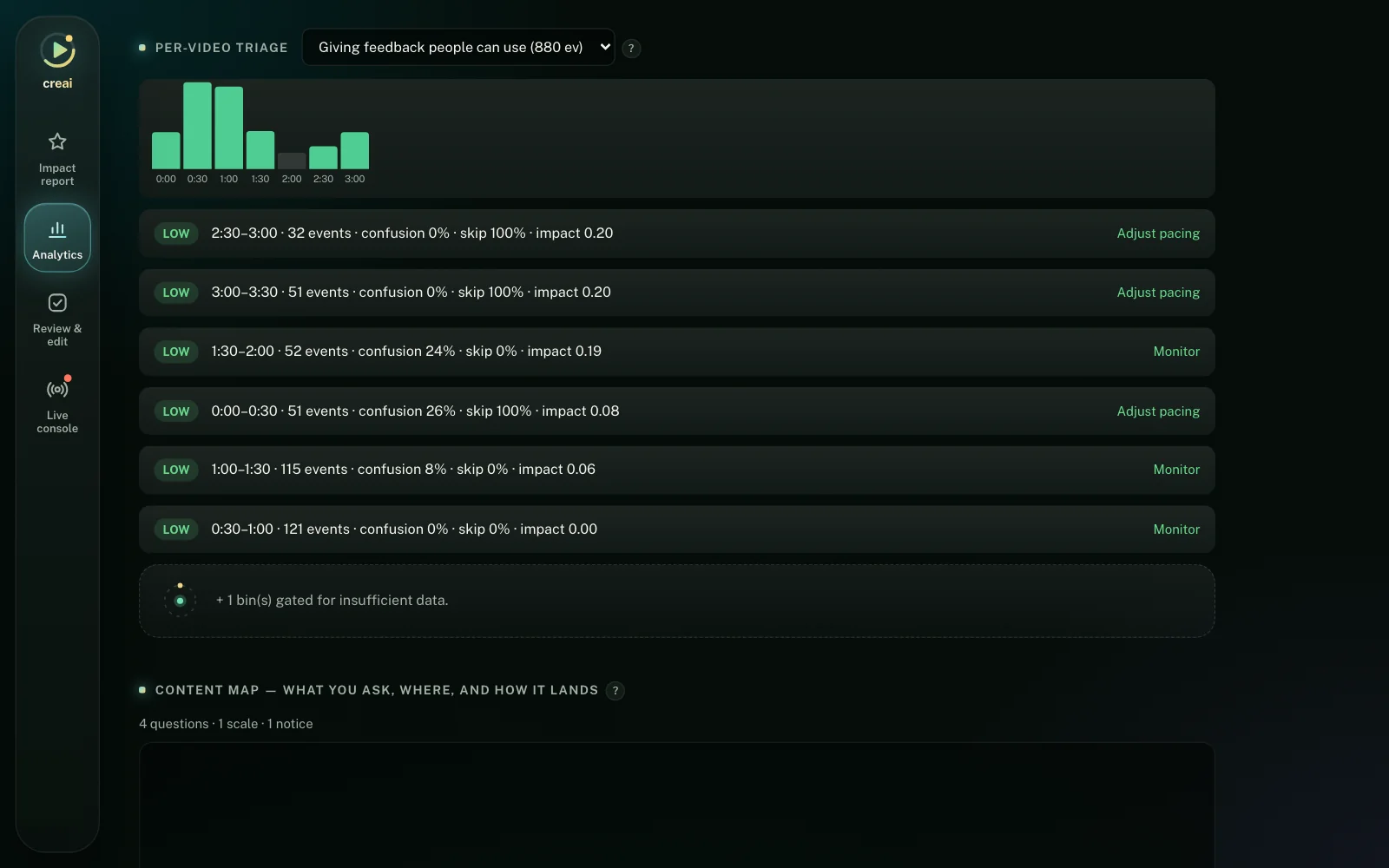Click LOW badge on 2:30–3:00 row

[x=176, y=233]
